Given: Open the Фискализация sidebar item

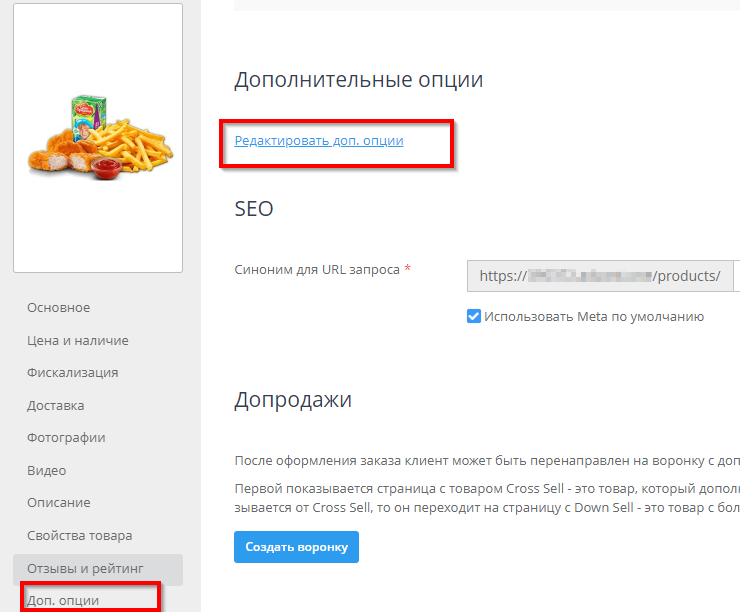Looking at the screenshot, I should 72,373.
